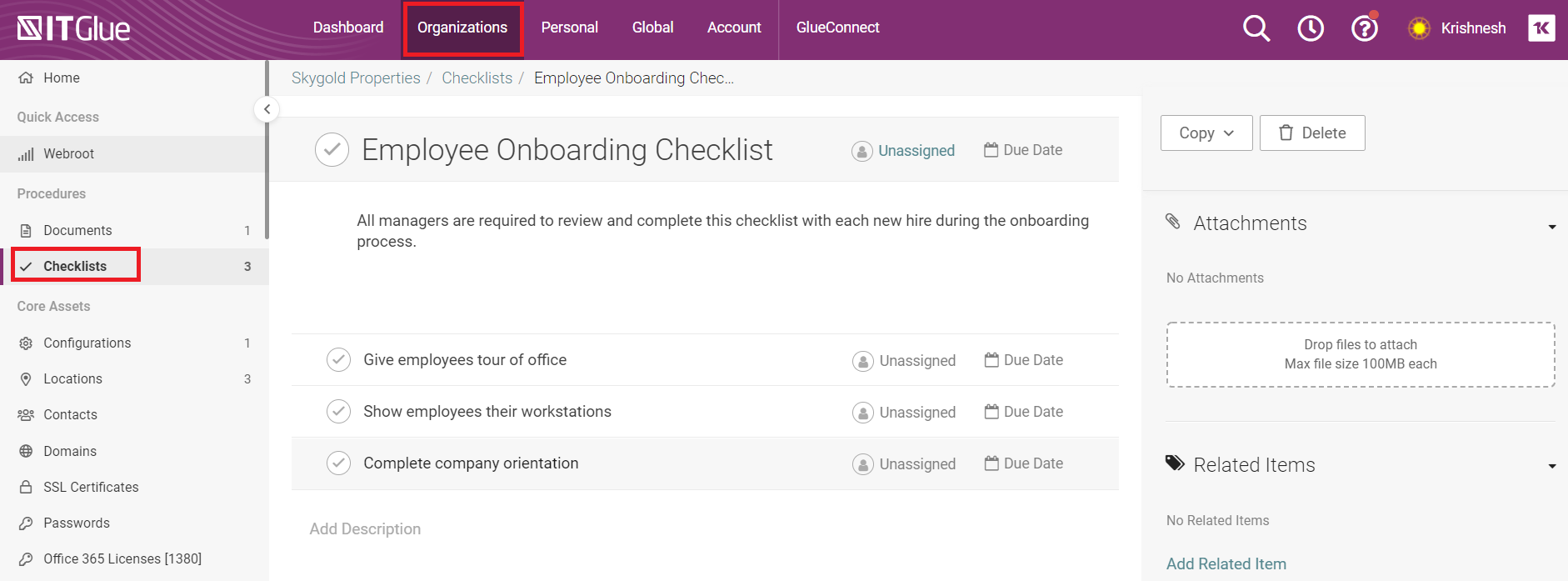Check off Show employees their workstations
The width and height of the screenshot is (1568, 581).
[x=338, y=412]
